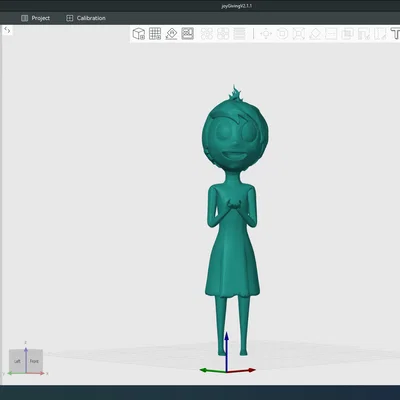Click the Add plate grid icon
Image resolution: width=400 pixels, height=400 pixels.
[155, 34]
